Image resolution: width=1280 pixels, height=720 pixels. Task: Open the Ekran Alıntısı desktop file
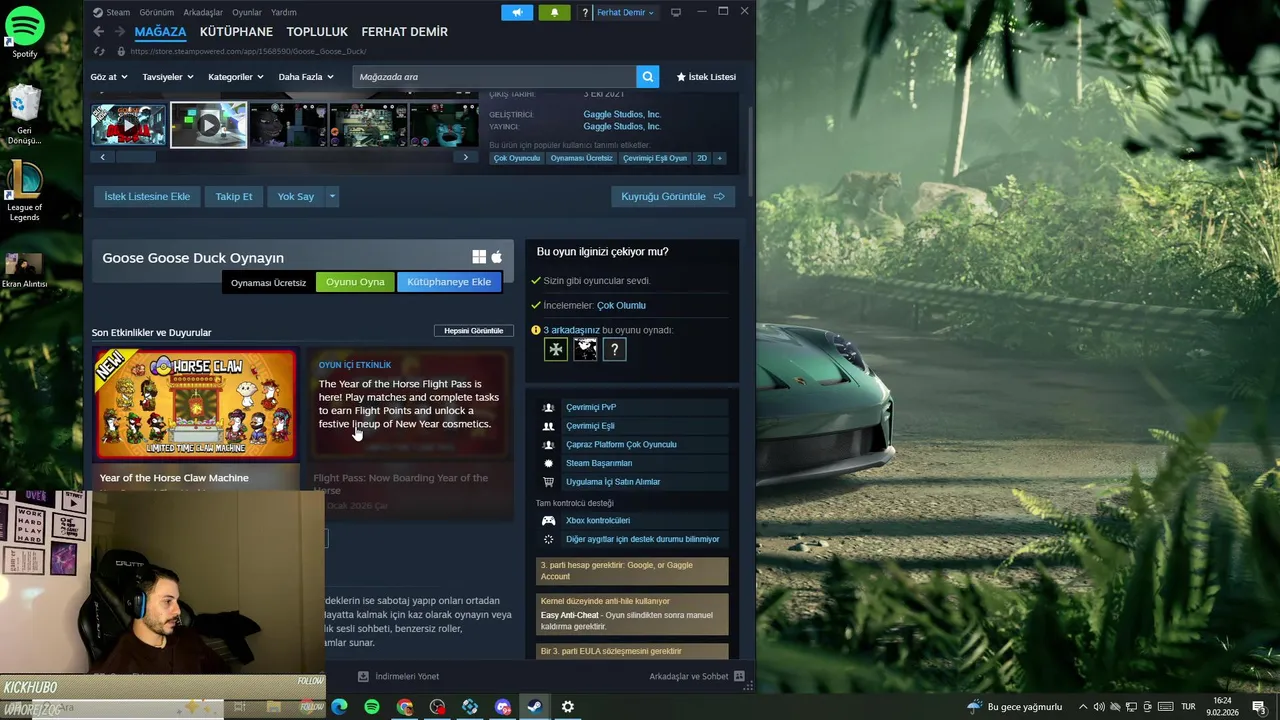(x=25, y=270)
